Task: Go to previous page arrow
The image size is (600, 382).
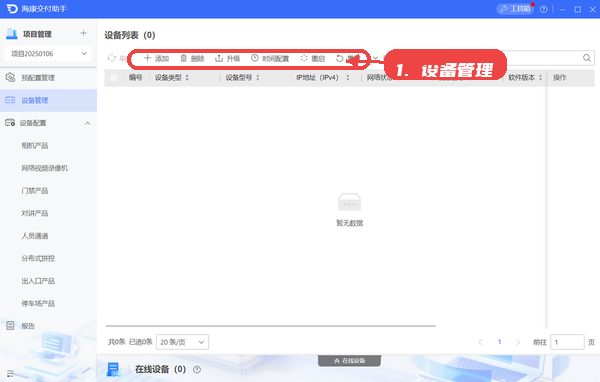Action: 481,342
